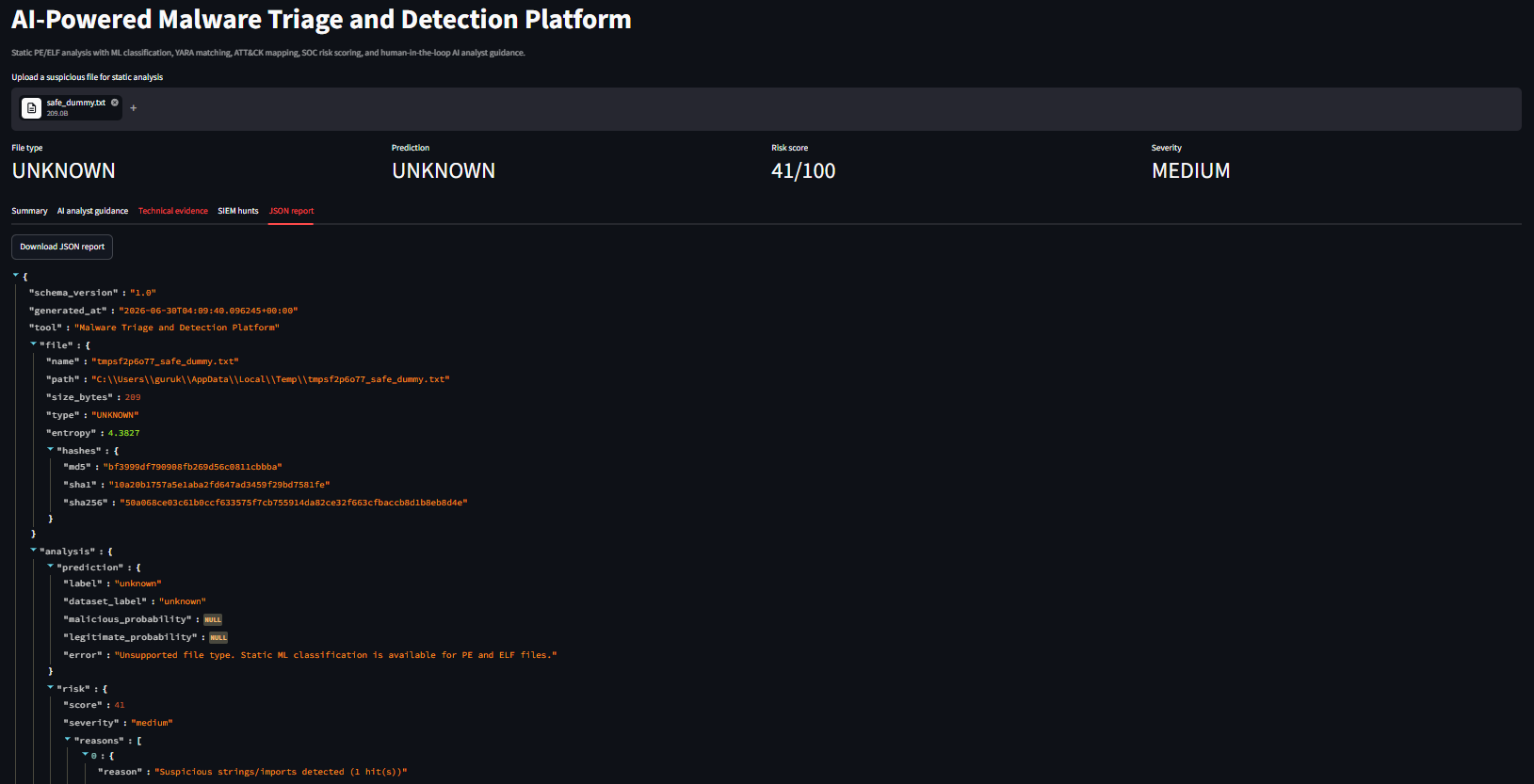Collapse the "reasons" array node

coord(67,740)
